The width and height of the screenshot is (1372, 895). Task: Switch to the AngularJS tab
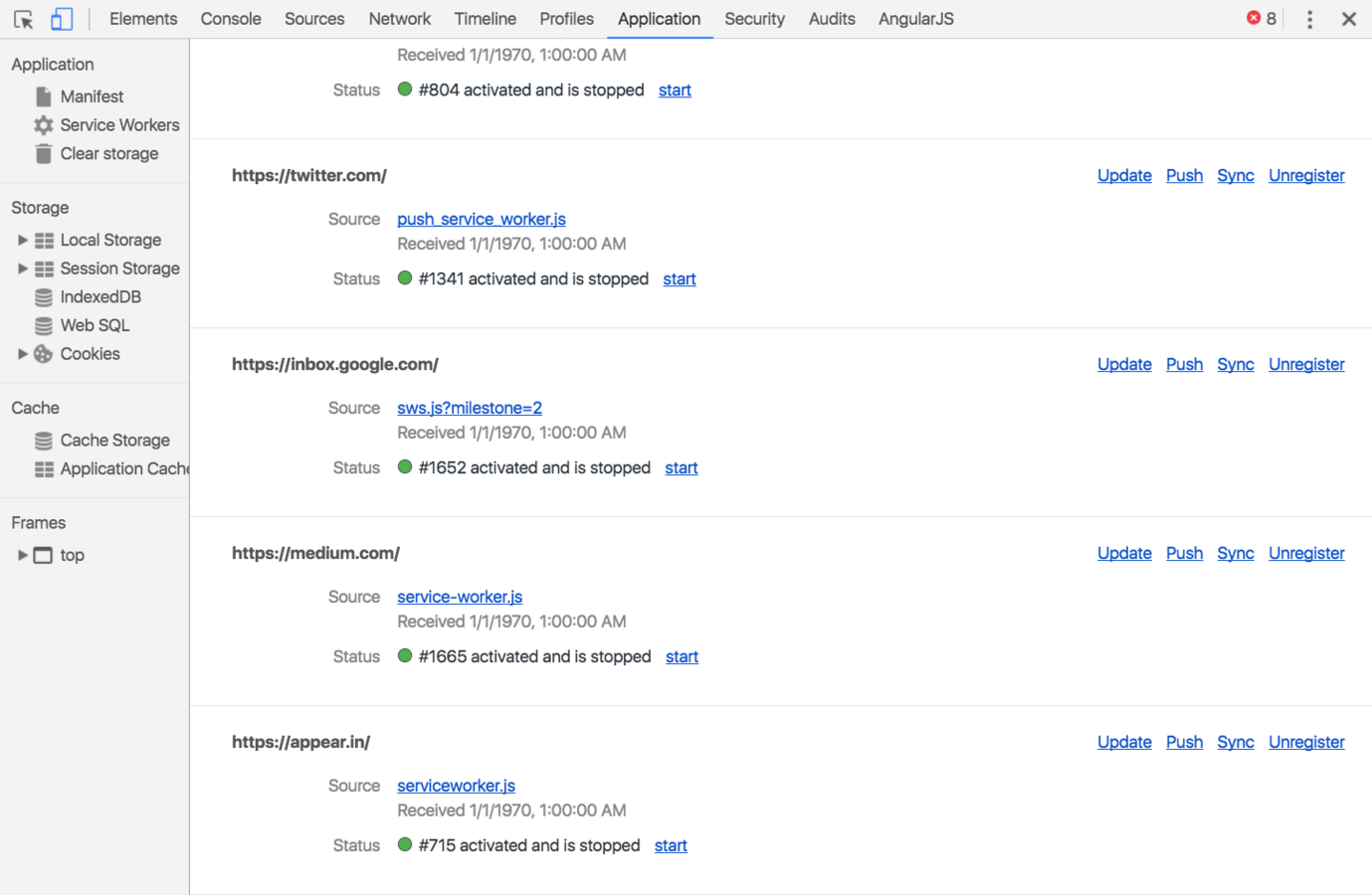click(x=916, y=19)
